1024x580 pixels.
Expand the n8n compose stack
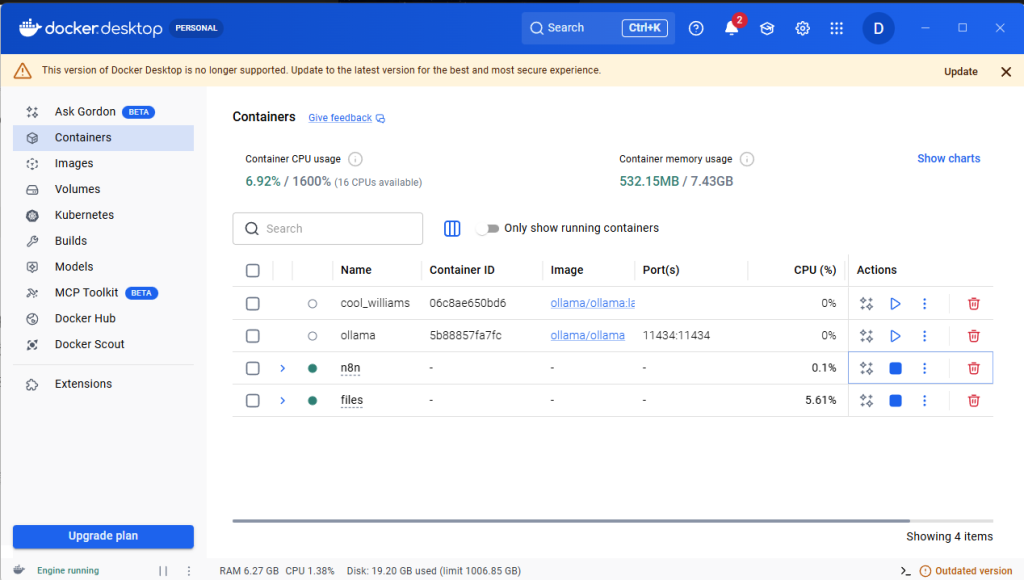[x=283, y=368]
